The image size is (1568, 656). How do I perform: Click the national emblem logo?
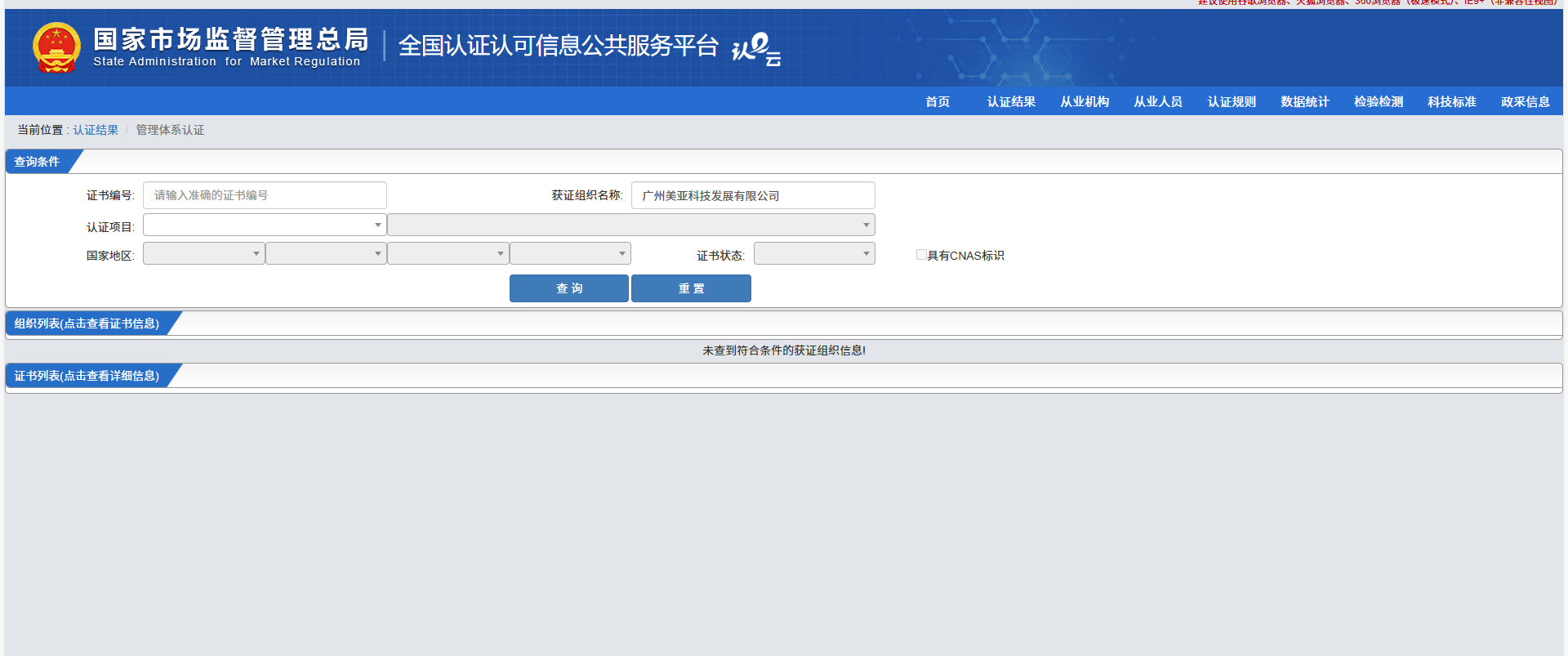56,47
